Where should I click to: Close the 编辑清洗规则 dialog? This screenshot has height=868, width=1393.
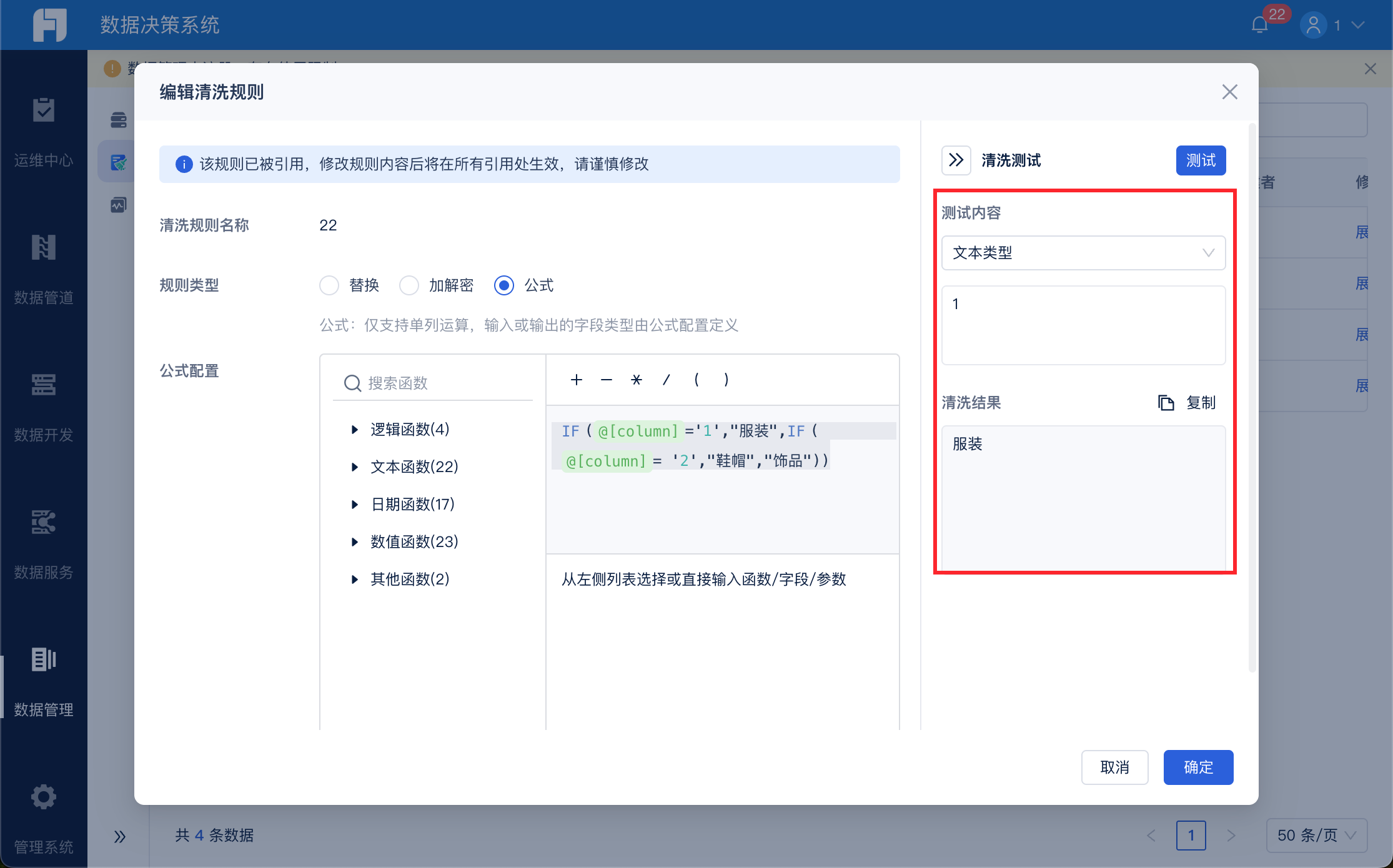click(x=1229, y=92)
